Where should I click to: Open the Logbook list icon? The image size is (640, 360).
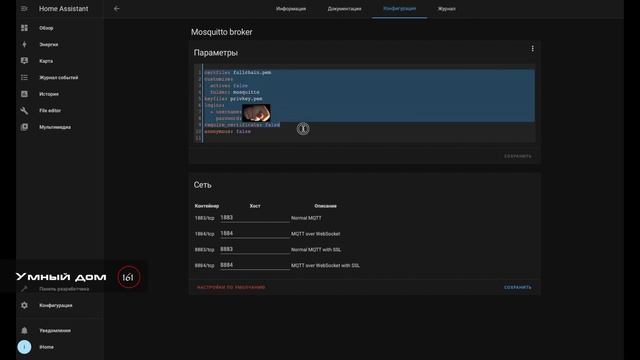pyautogui.click(x=24, y=77)
